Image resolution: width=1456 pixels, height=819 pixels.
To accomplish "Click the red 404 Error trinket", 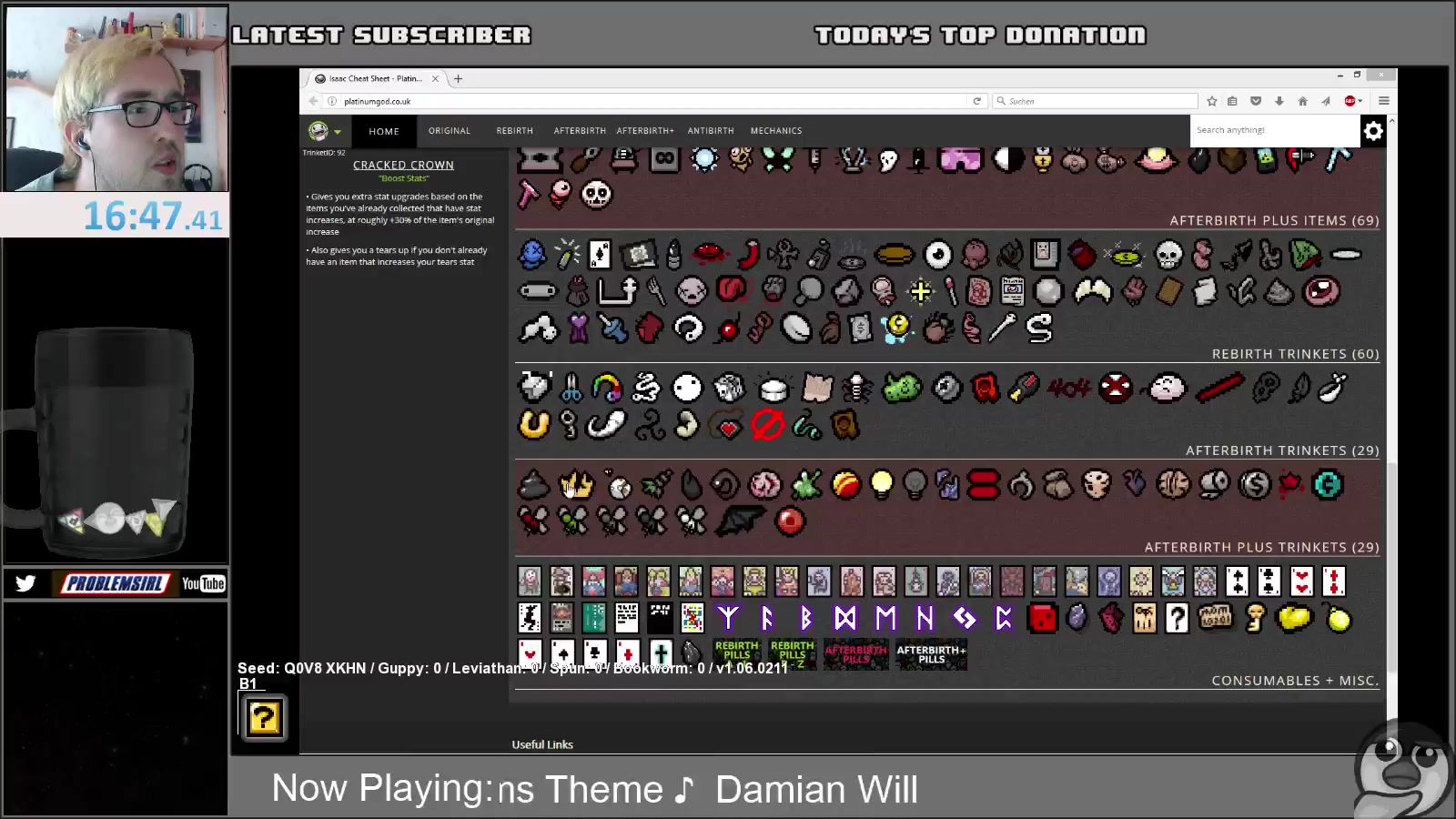I will tap(1069, 389).
